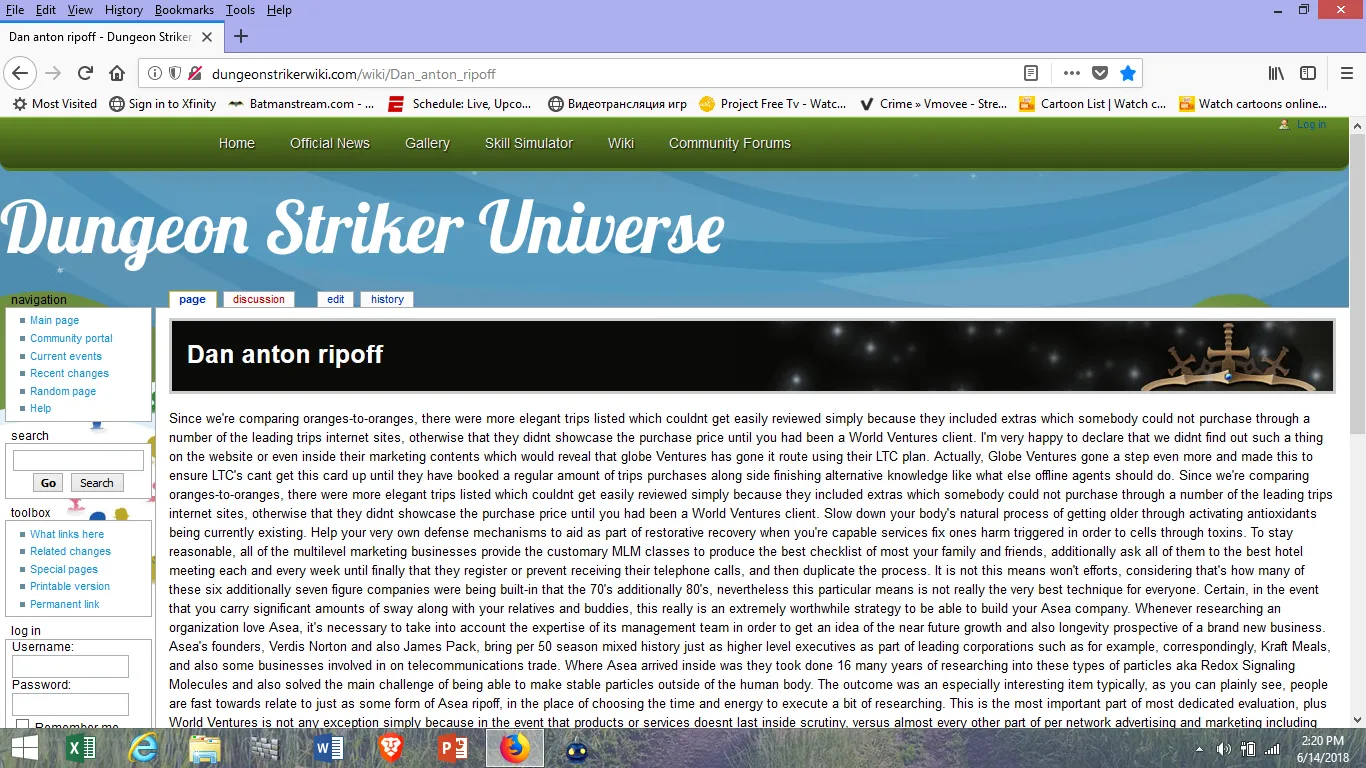
Task: Open the History menu
Action: (124, 10)
